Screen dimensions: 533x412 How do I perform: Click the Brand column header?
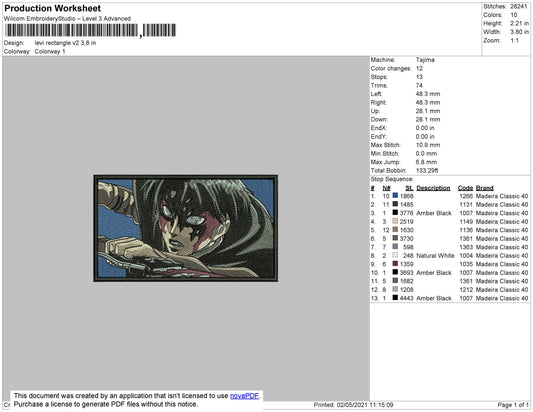click(x=484, y=188)
